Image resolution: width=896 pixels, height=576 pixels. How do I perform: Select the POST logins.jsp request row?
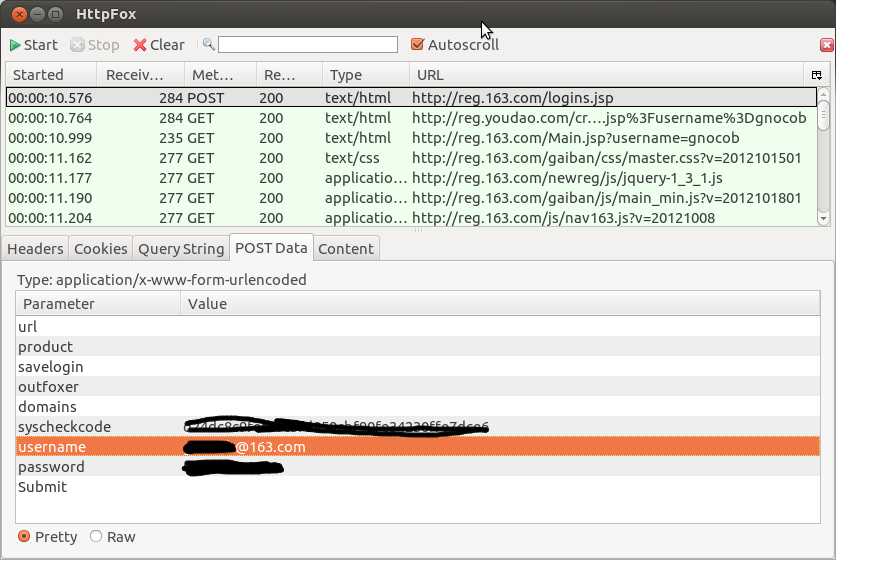coord(411,98)
